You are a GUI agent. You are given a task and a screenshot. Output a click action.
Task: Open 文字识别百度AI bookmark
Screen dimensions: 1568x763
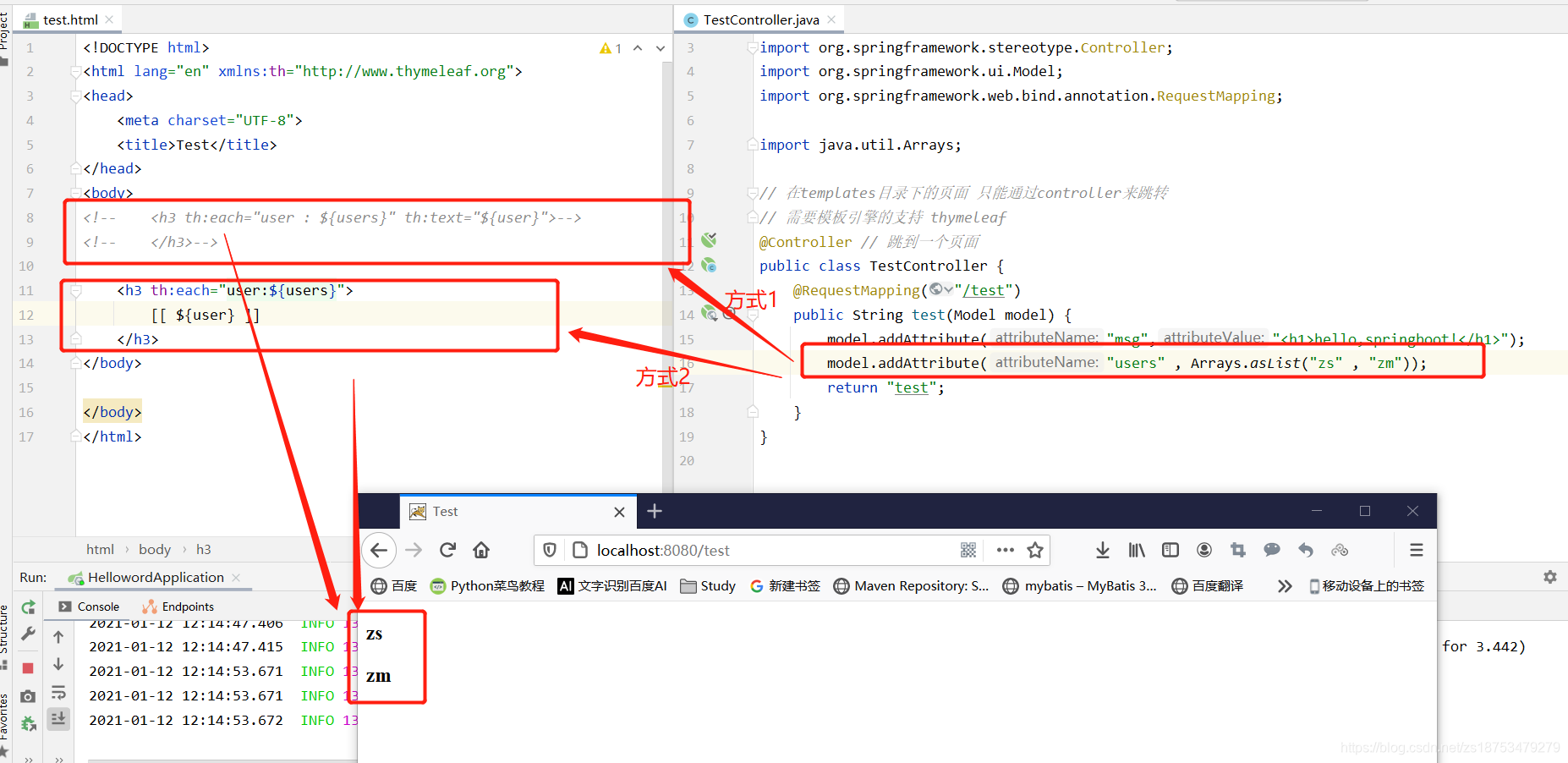[x=612, y=585]
